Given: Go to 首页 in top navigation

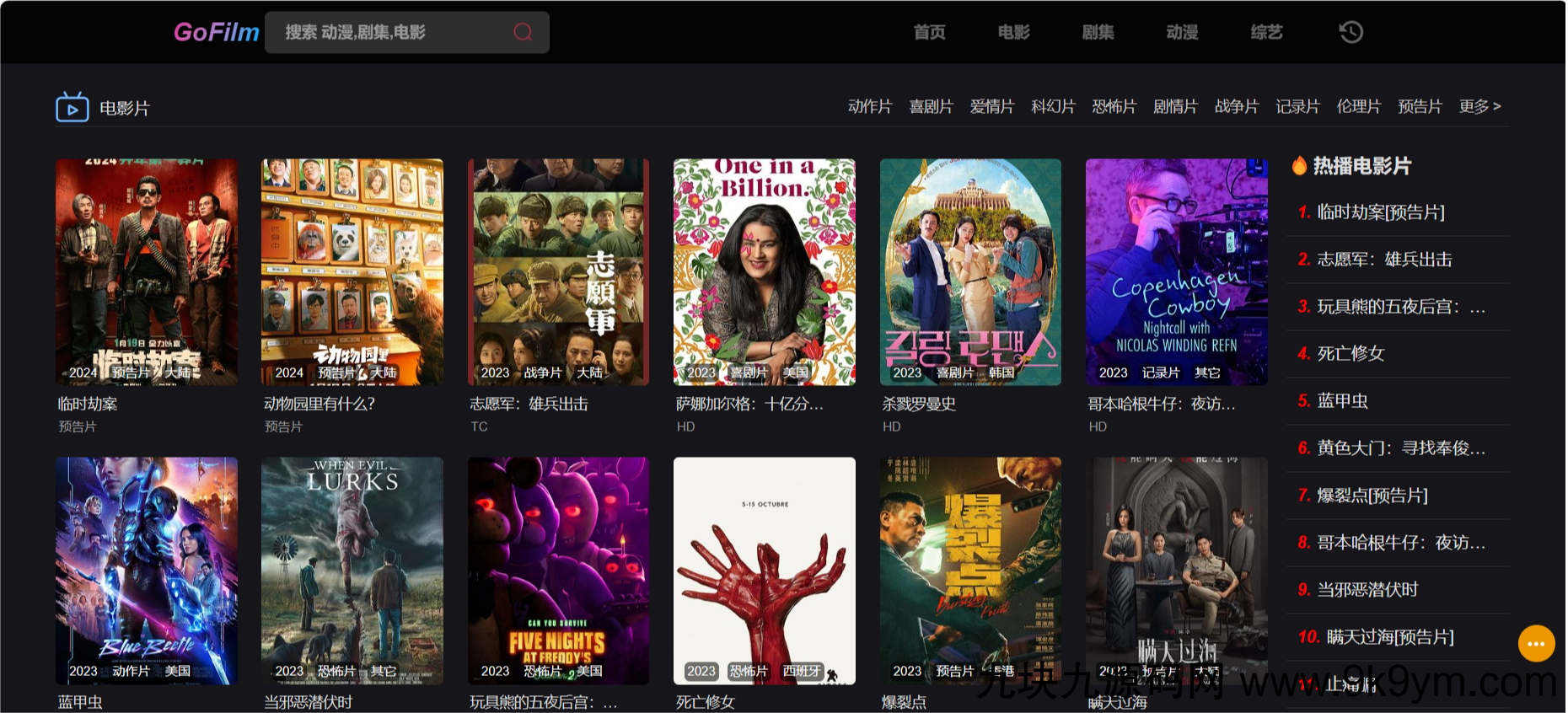Looking at the screenshot, I should pos(930,32).
